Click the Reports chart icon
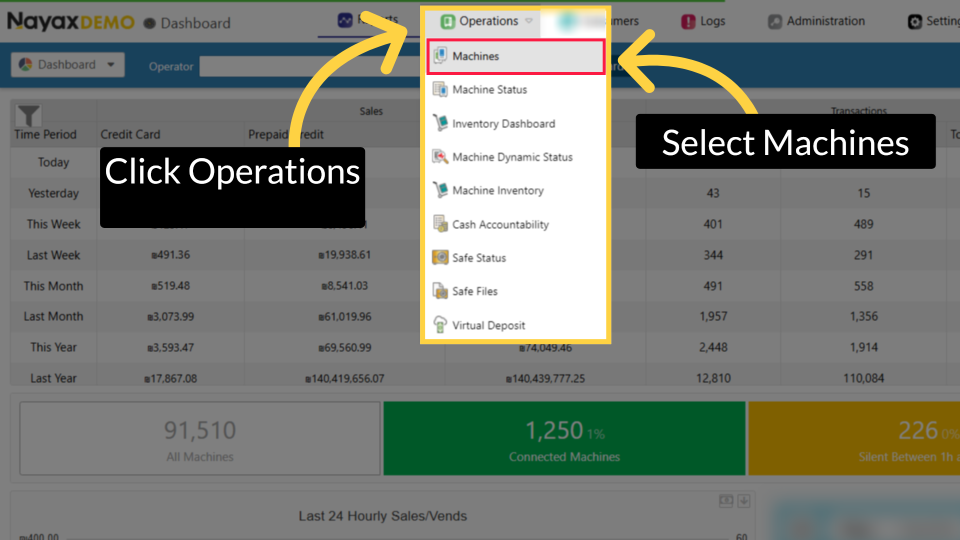Viewport: 960px width, 540px height. pyautogui.click(x=345, y=20)
